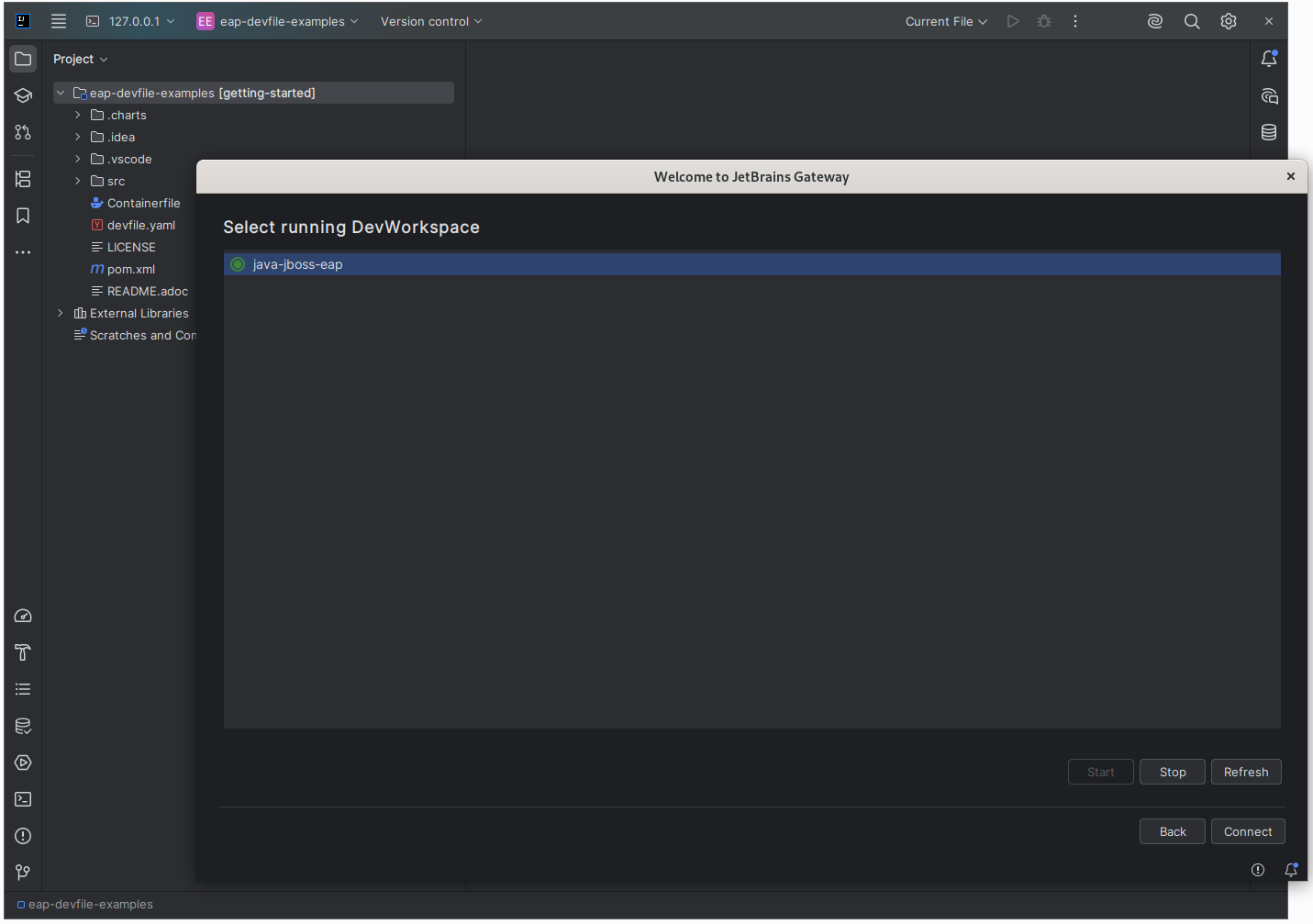Show more tool windows (three dots) in left stripe
The height and width of the screenshot is (924, 1313).
tap(23, 252)
